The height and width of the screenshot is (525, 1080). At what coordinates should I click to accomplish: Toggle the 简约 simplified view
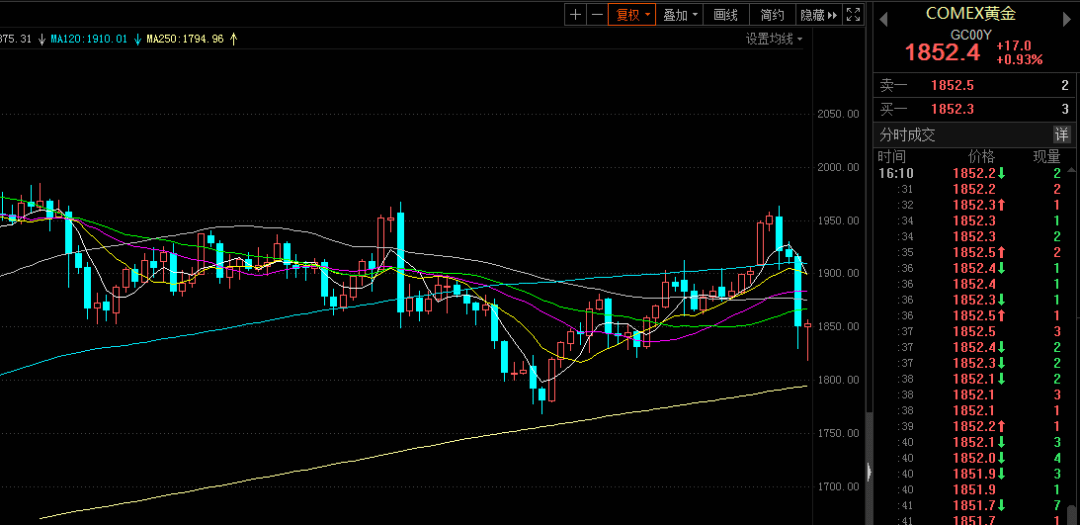(x=772, y=15)
